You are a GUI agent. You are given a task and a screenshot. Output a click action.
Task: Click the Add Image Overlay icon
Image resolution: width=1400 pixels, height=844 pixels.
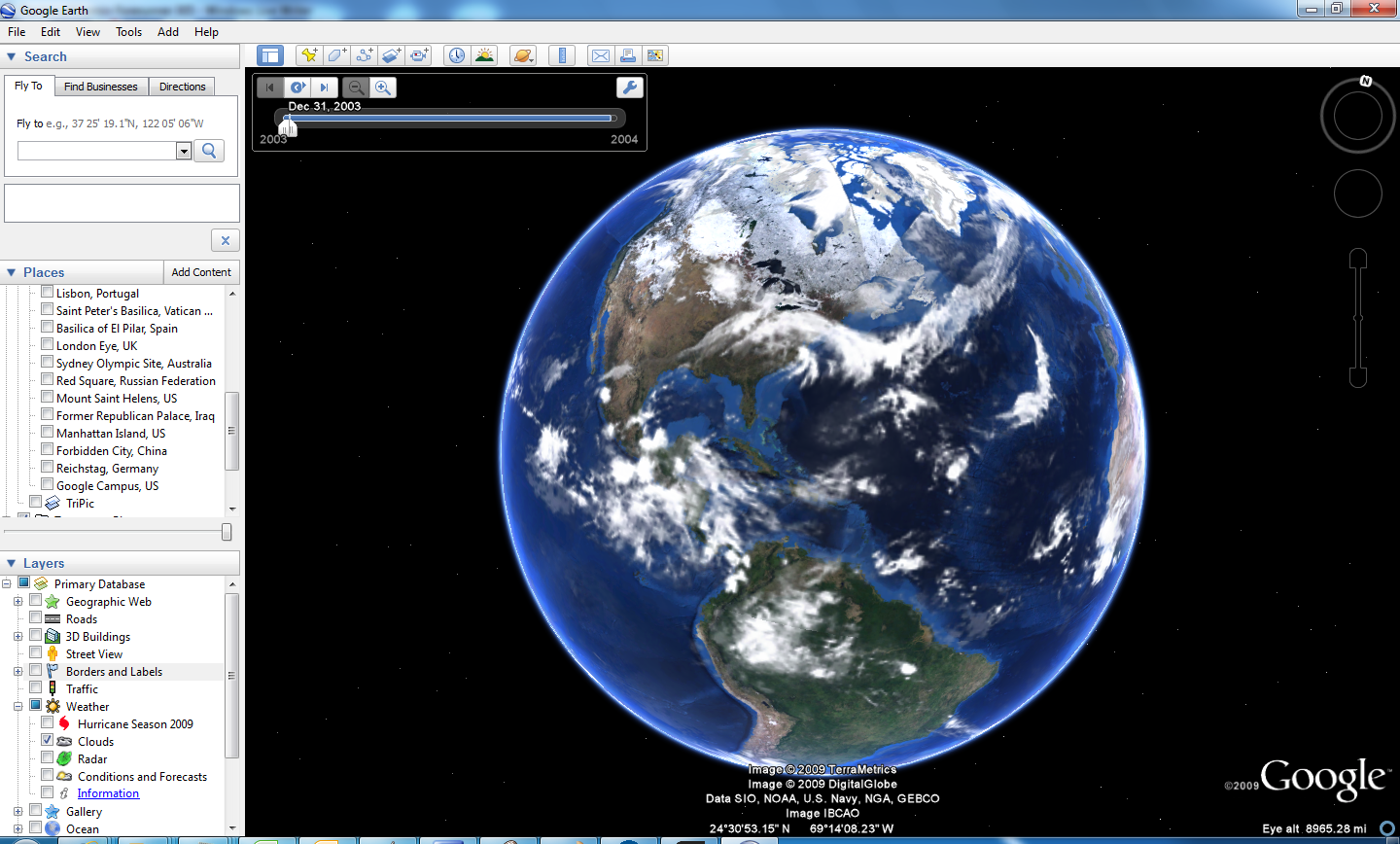coord(391,55)
